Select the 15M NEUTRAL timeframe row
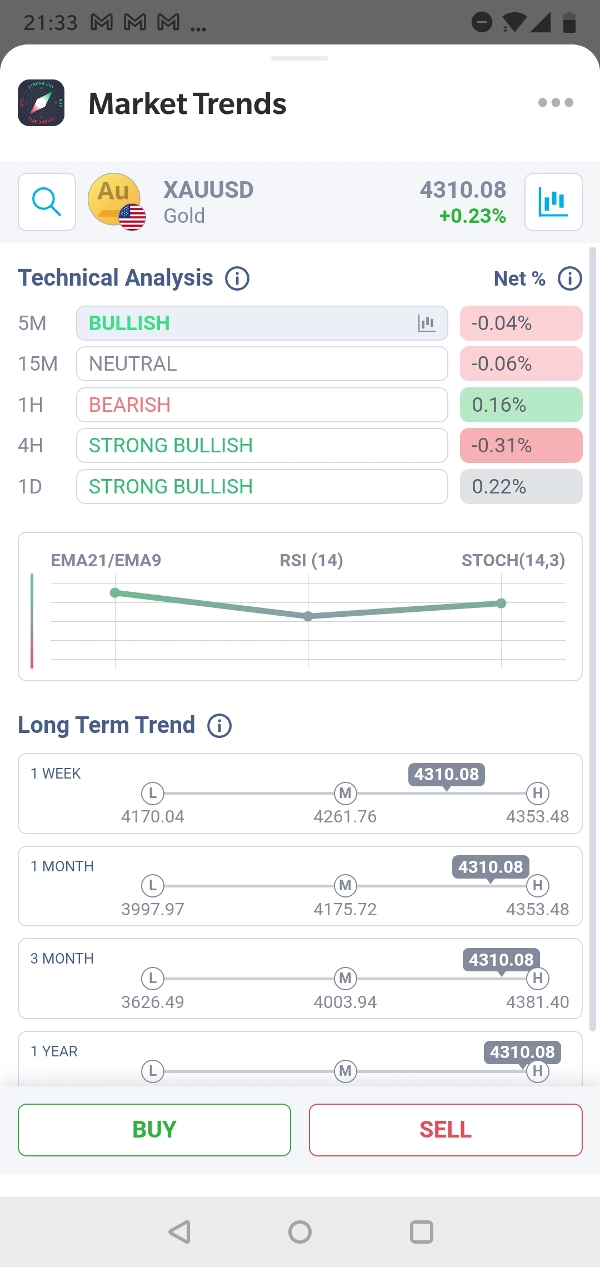The height and width of the screenshot is (1267, 600). tap(261, 363)
